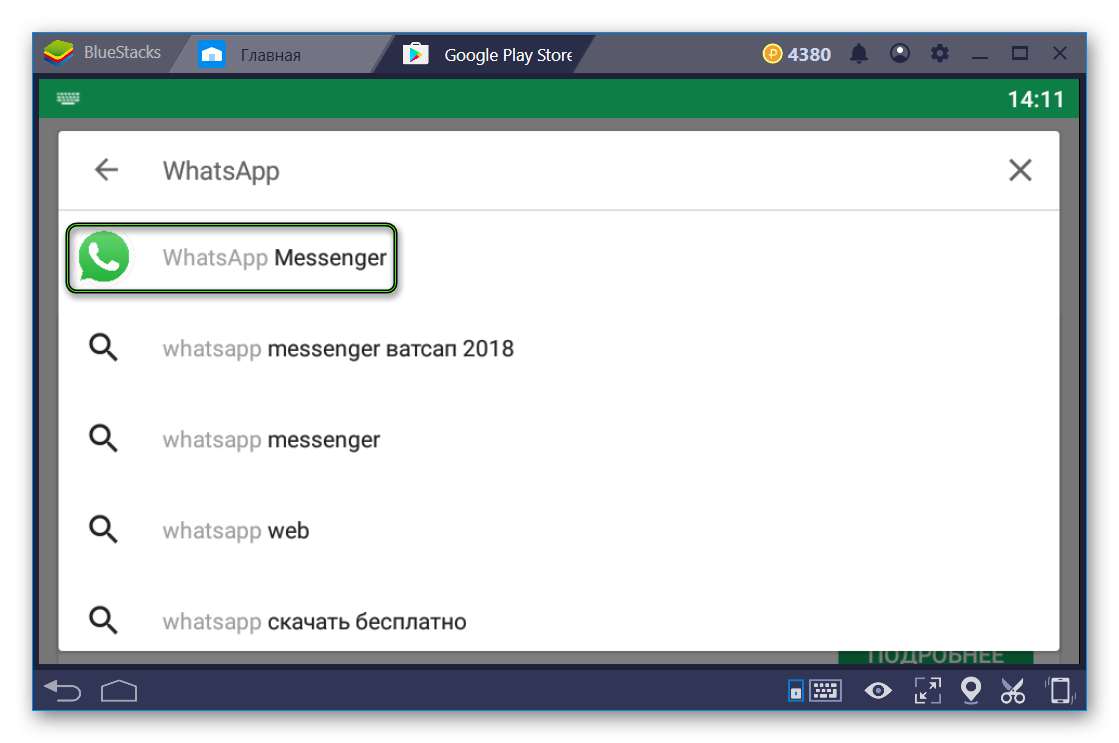Click the WhatsApp green logo icon

click(x=104, y=257)
